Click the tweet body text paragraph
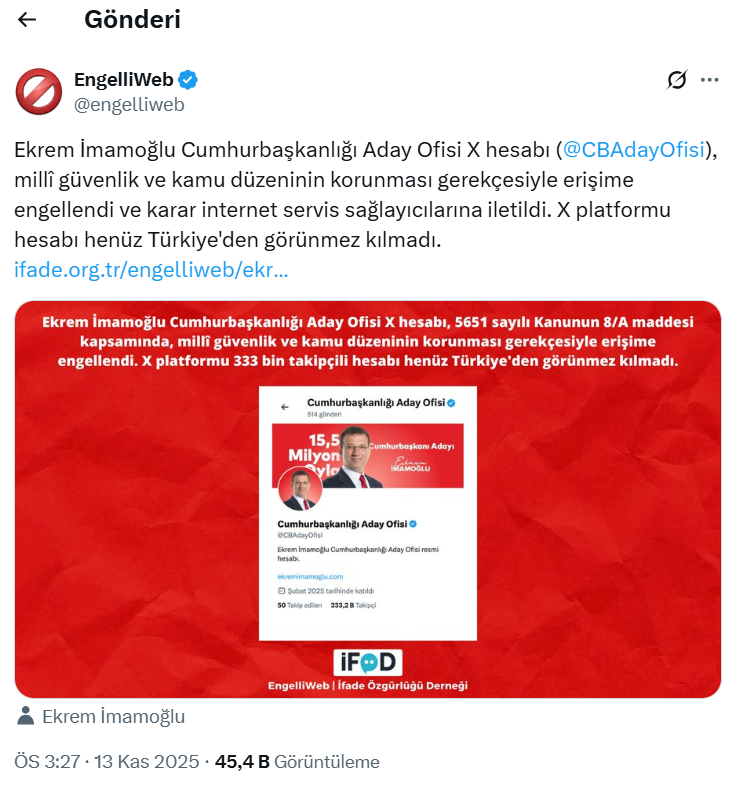Screen dimensions: 732x792 366,195
